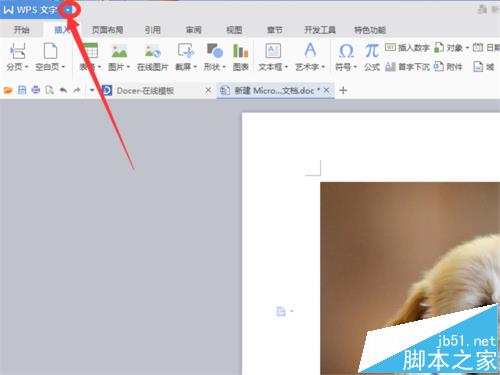Open the WPS 文字 application menu button
The height and width of the screenshot is (375, 500).
pos(30,10)
